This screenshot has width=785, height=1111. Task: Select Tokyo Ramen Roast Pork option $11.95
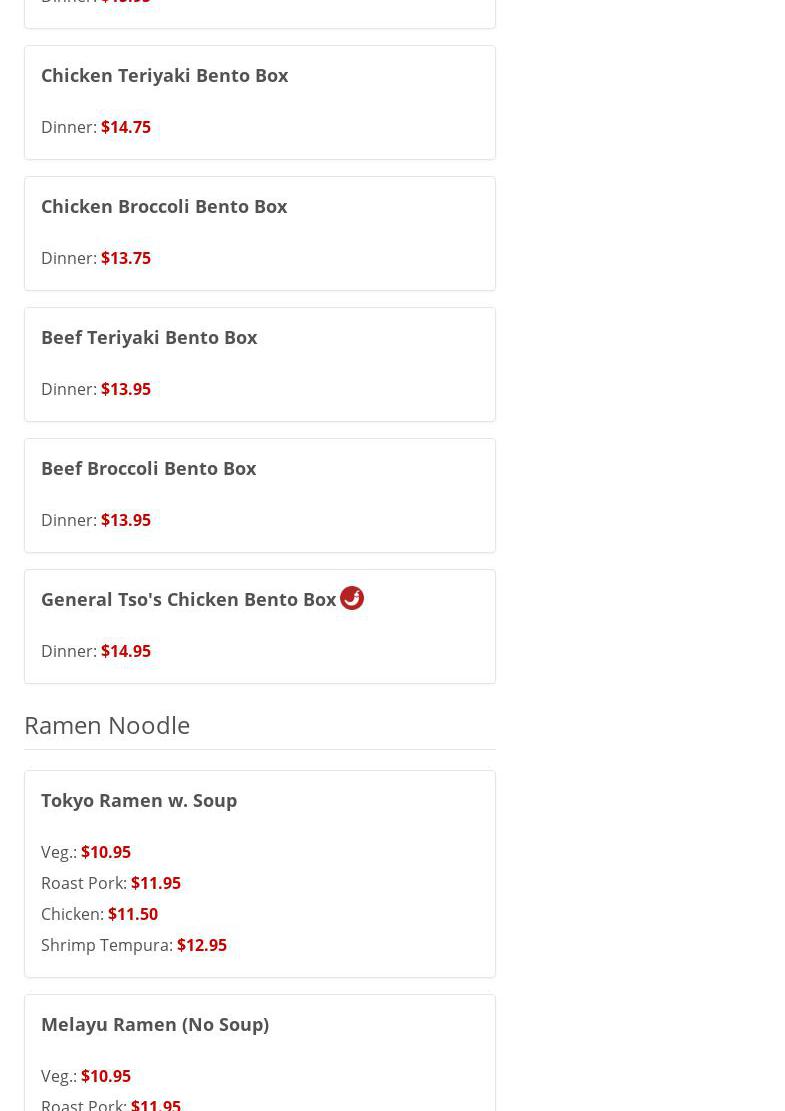tap(155, 883)
